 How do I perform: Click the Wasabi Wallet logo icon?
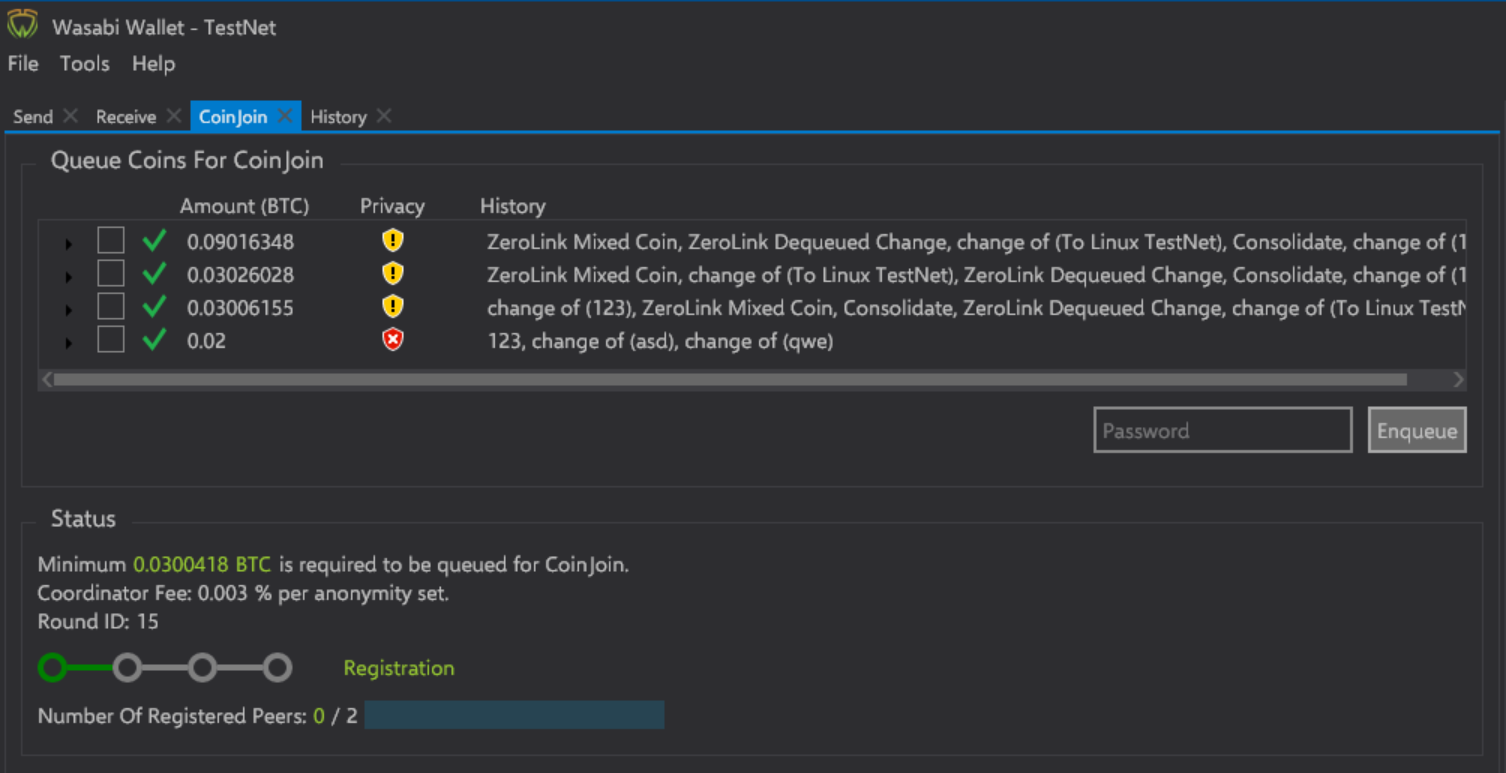(22, 25)
